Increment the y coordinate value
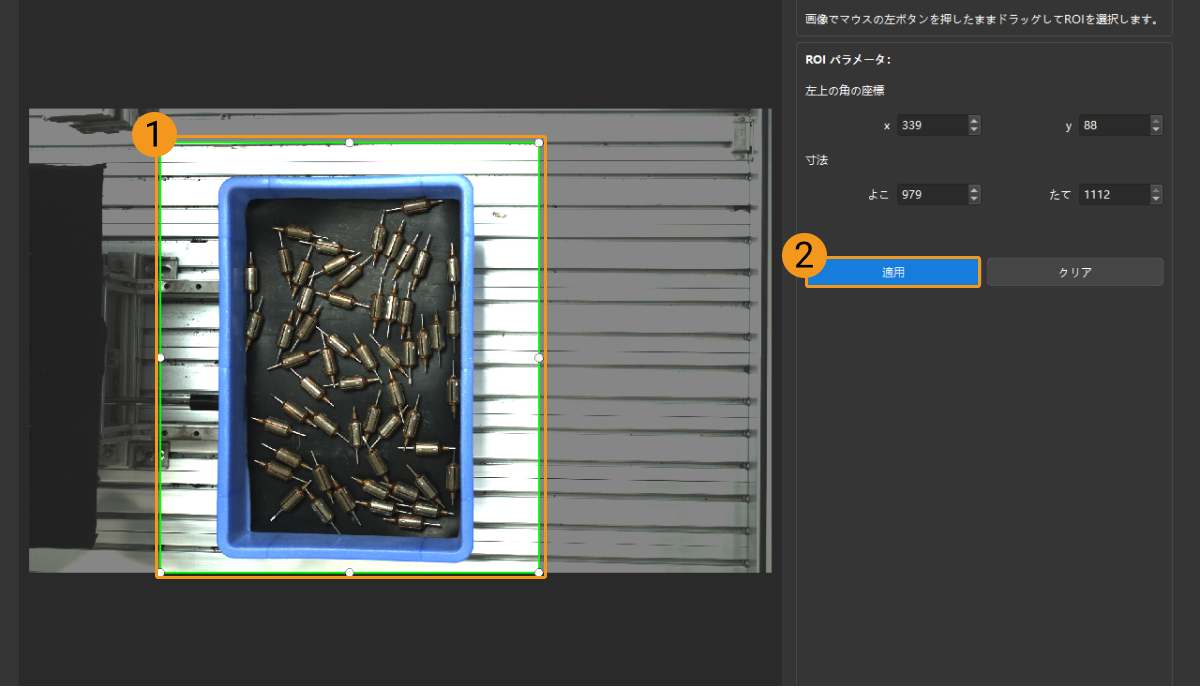 pyautogui.click(x=1156, y=121)
